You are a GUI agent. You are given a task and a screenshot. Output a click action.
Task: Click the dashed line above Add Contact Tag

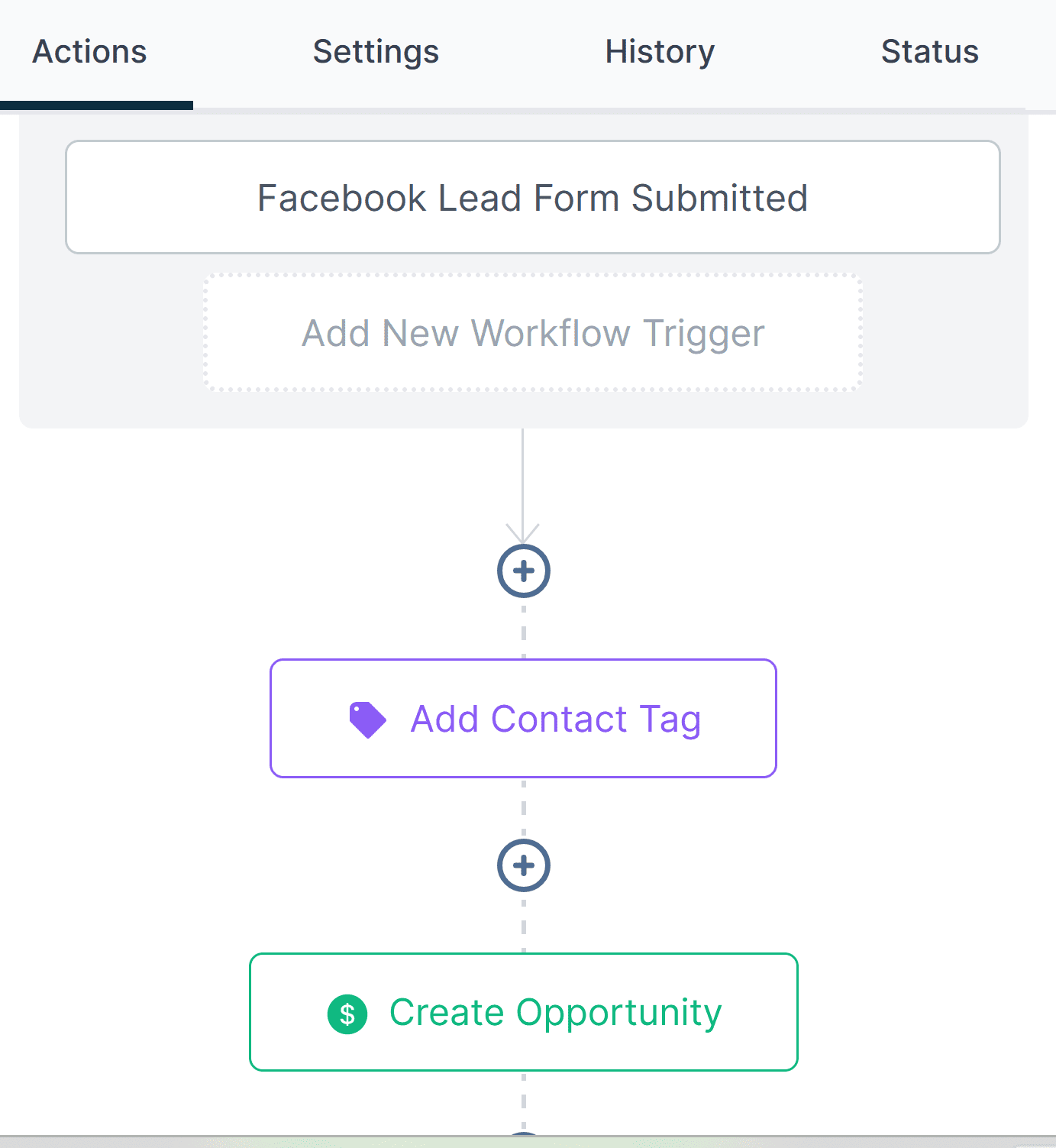coord(524,628)
